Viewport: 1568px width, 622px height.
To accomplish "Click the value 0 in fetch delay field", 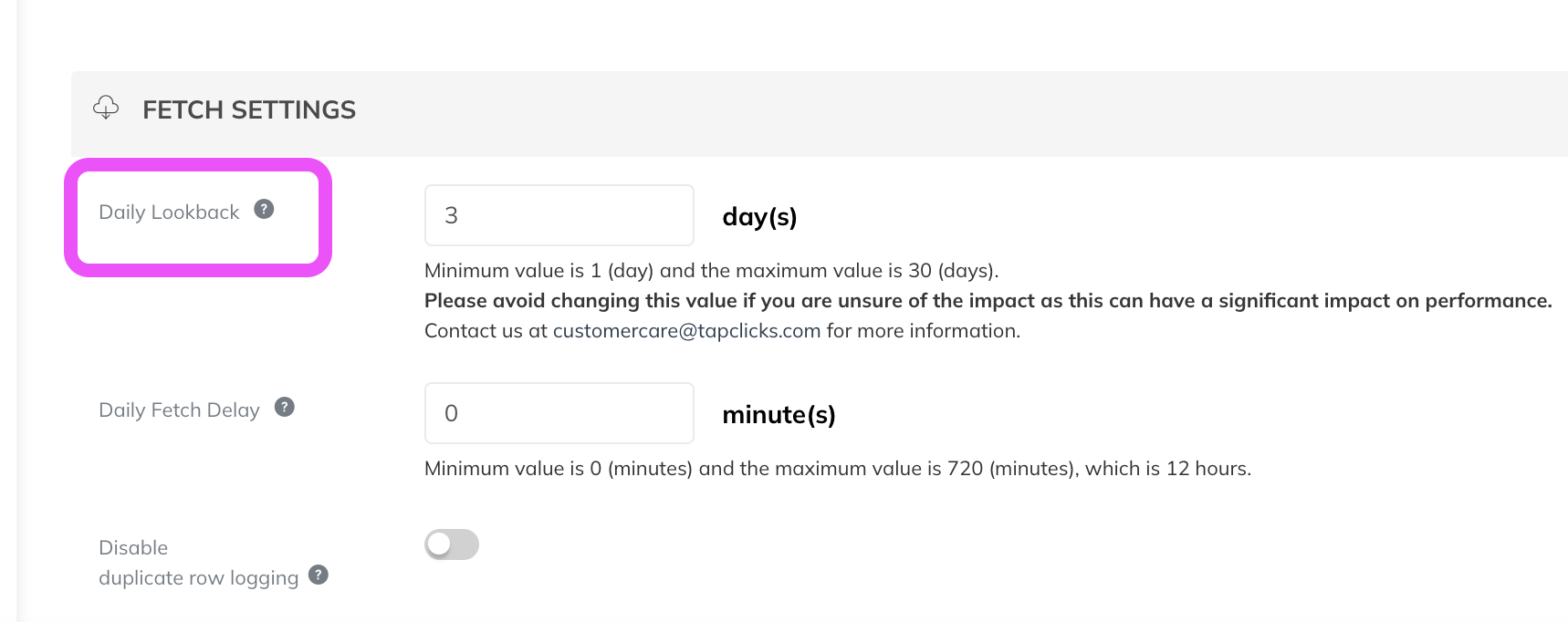I will (x=451, y=413).
